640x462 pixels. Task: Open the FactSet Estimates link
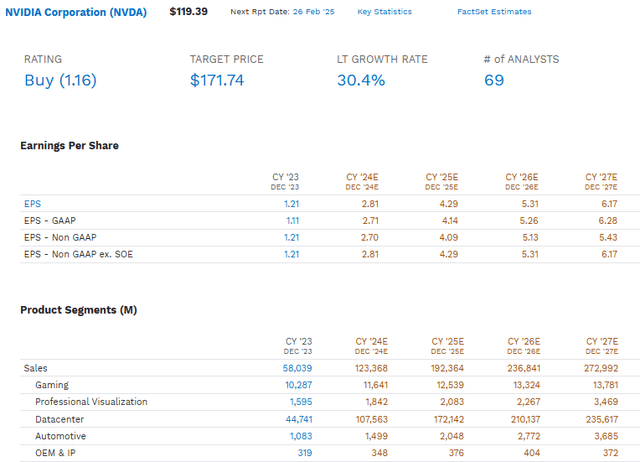click(494, 12)
